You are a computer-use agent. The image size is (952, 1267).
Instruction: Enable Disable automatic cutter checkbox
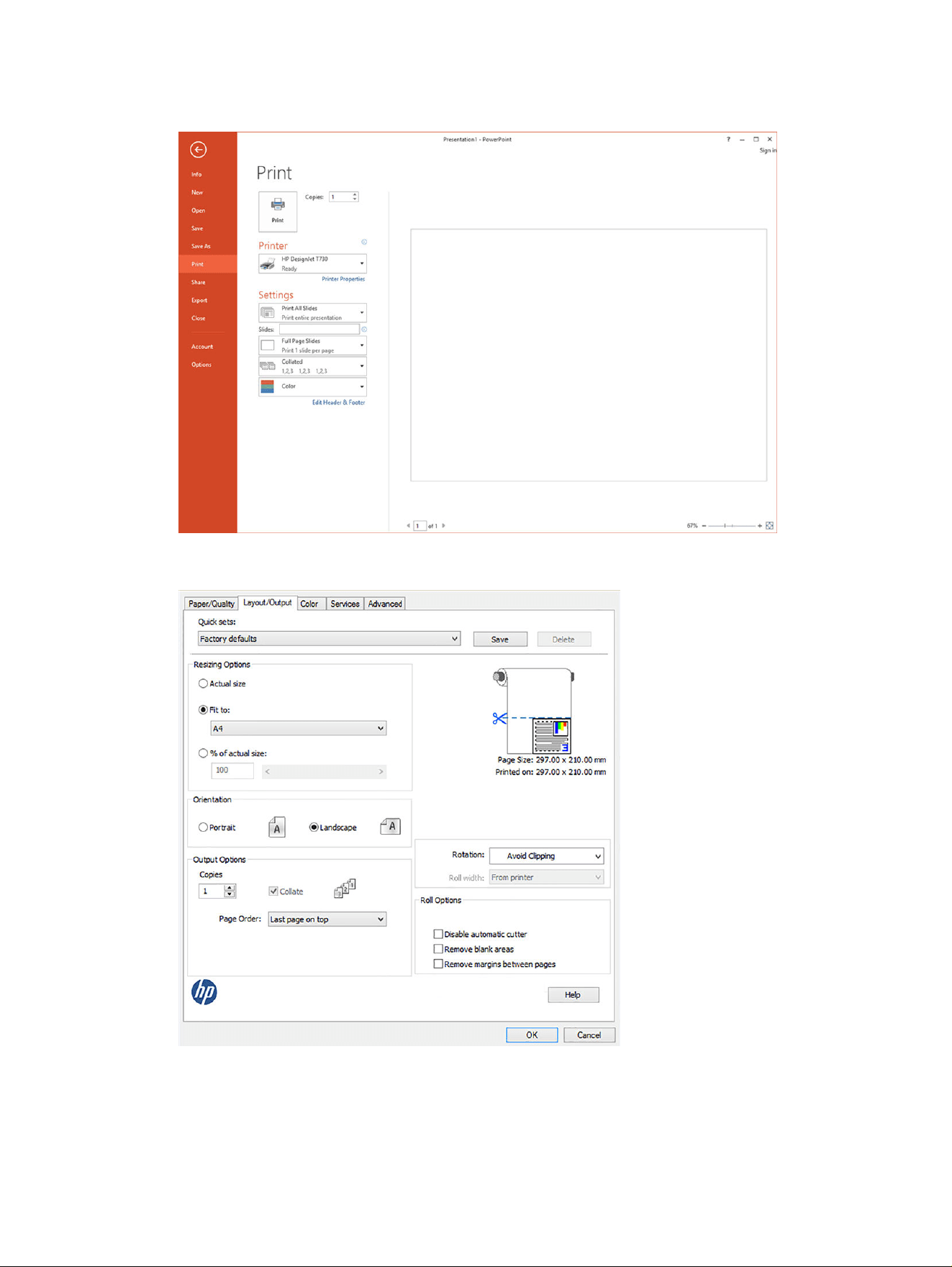(438, 934)
